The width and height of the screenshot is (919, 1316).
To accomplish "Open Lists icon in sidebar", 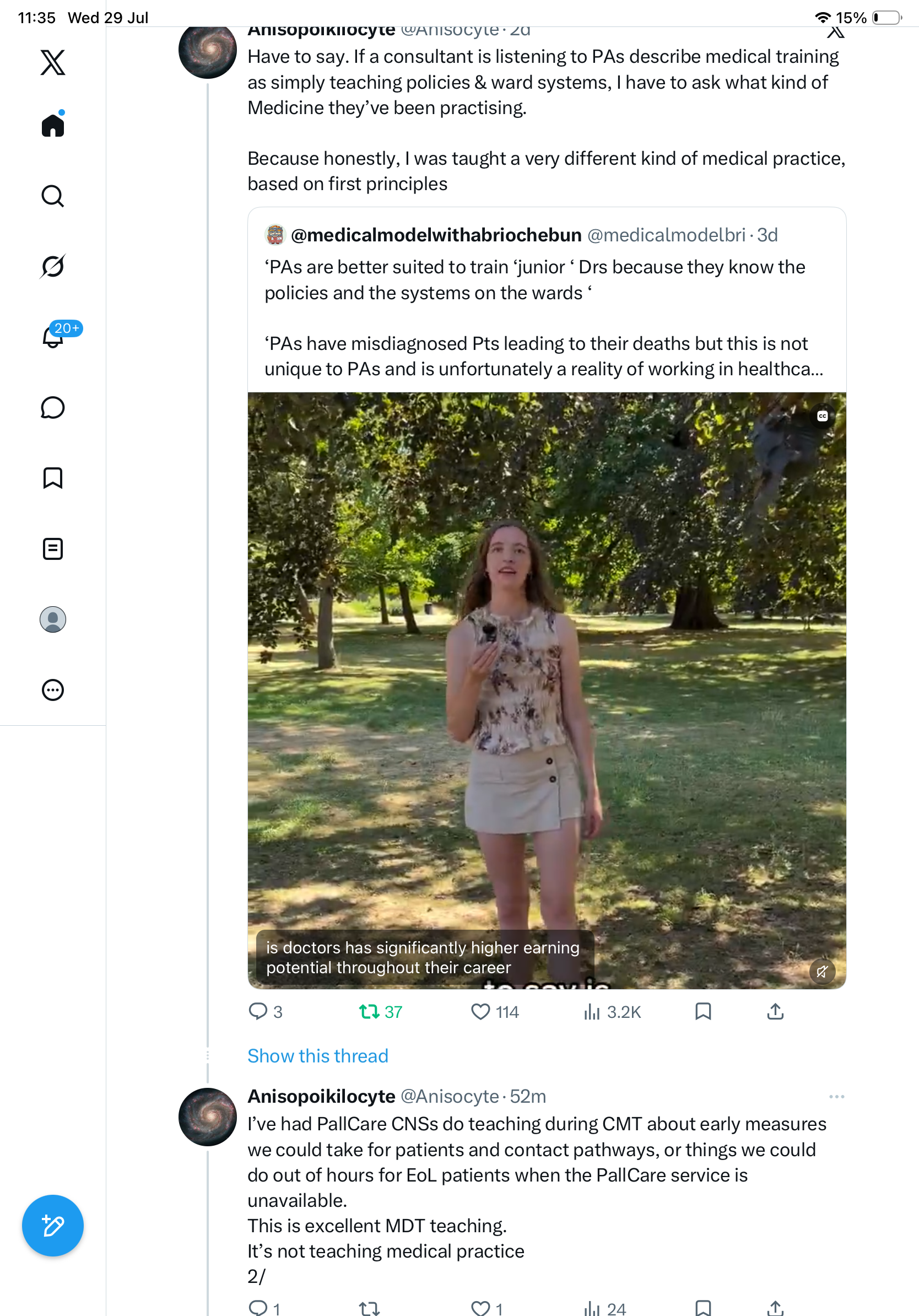I will click(x=53, y=548).
